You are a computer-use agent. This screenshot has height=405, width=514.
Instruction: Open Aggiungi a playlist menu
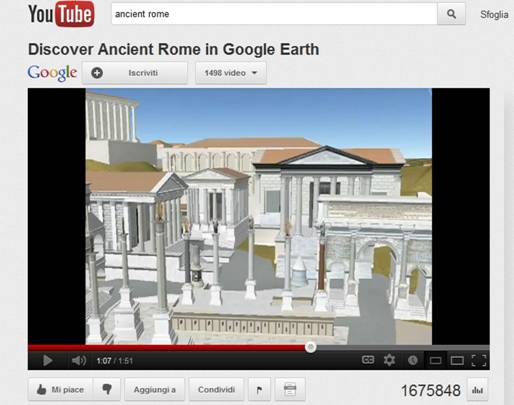pos(154,389)
